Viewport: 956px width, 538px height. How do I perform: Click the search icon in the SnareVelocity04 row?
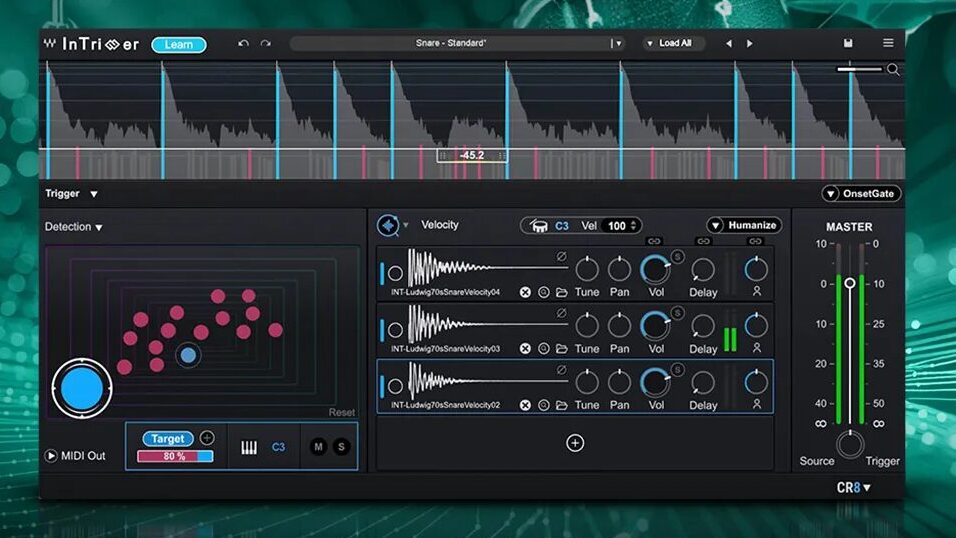click(x=543, y=292)
